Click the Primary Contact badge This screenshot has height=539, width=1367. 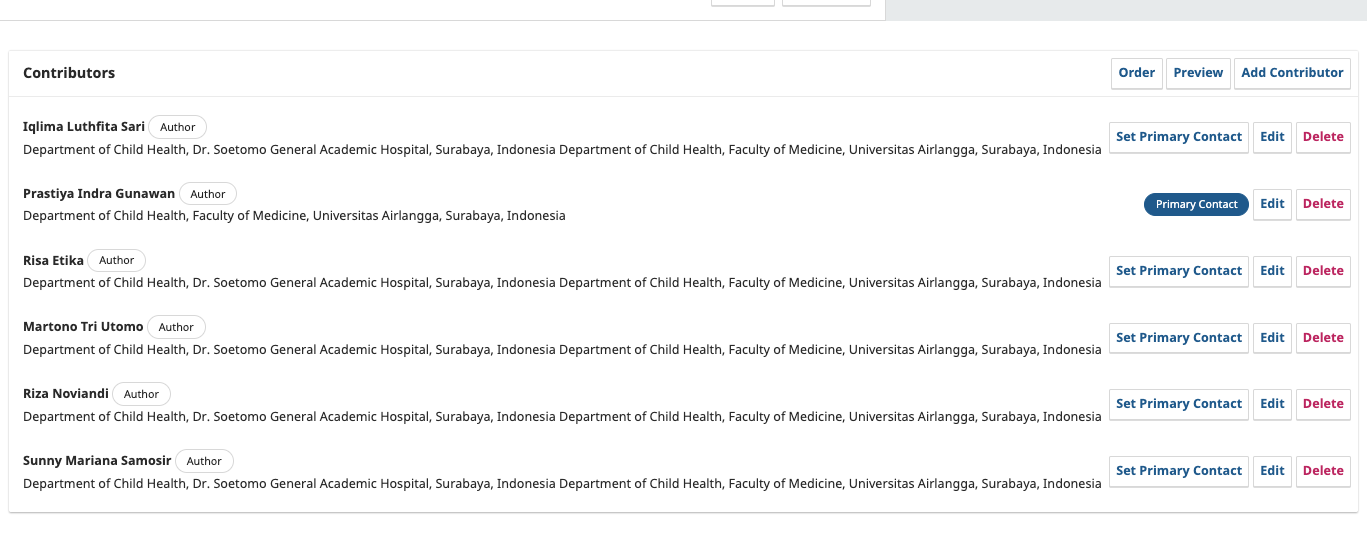(x=1196, y=204)
